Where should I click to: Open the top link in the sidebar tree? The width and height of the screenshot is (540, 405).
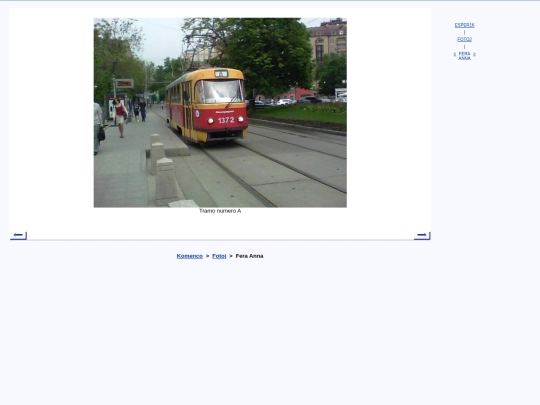[x=464, y=25]
